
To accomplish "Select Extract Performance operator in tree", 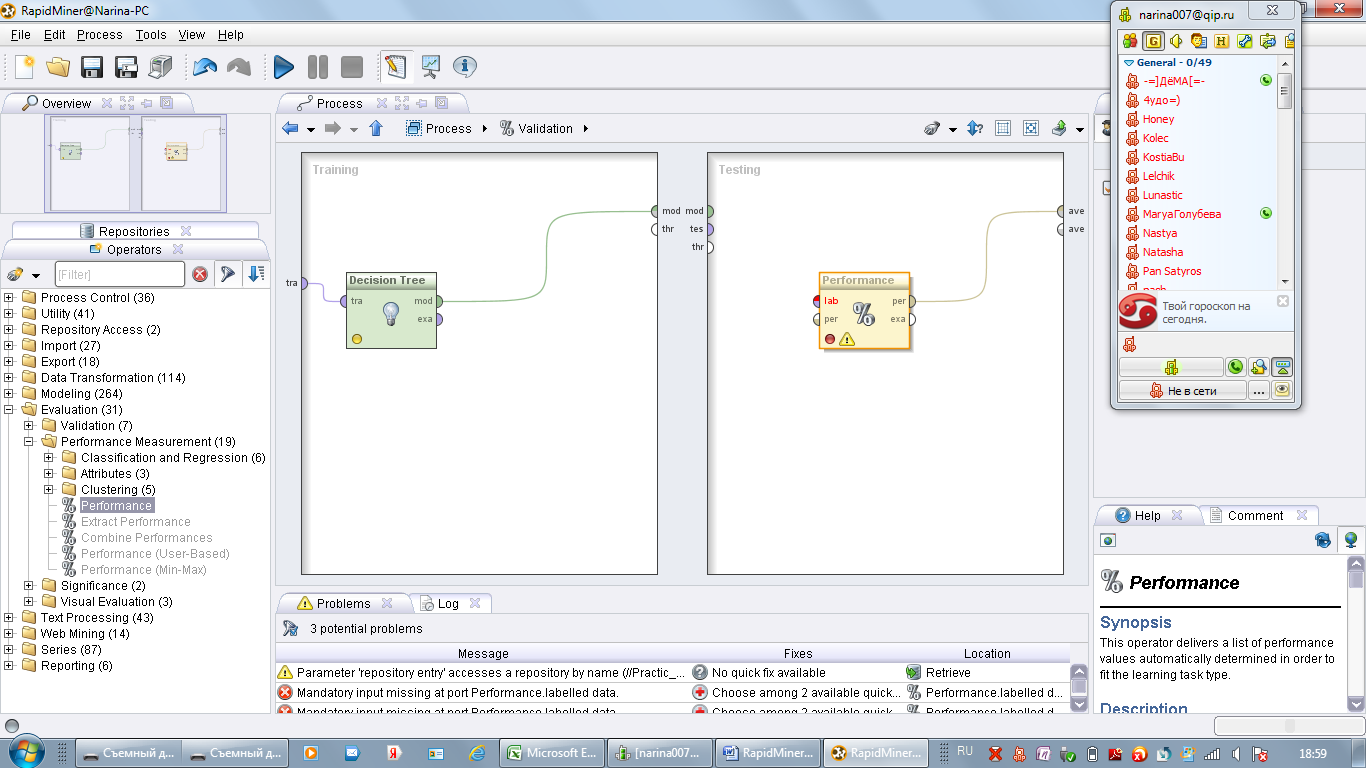I will pyautogui.click(x=135, y=522).
